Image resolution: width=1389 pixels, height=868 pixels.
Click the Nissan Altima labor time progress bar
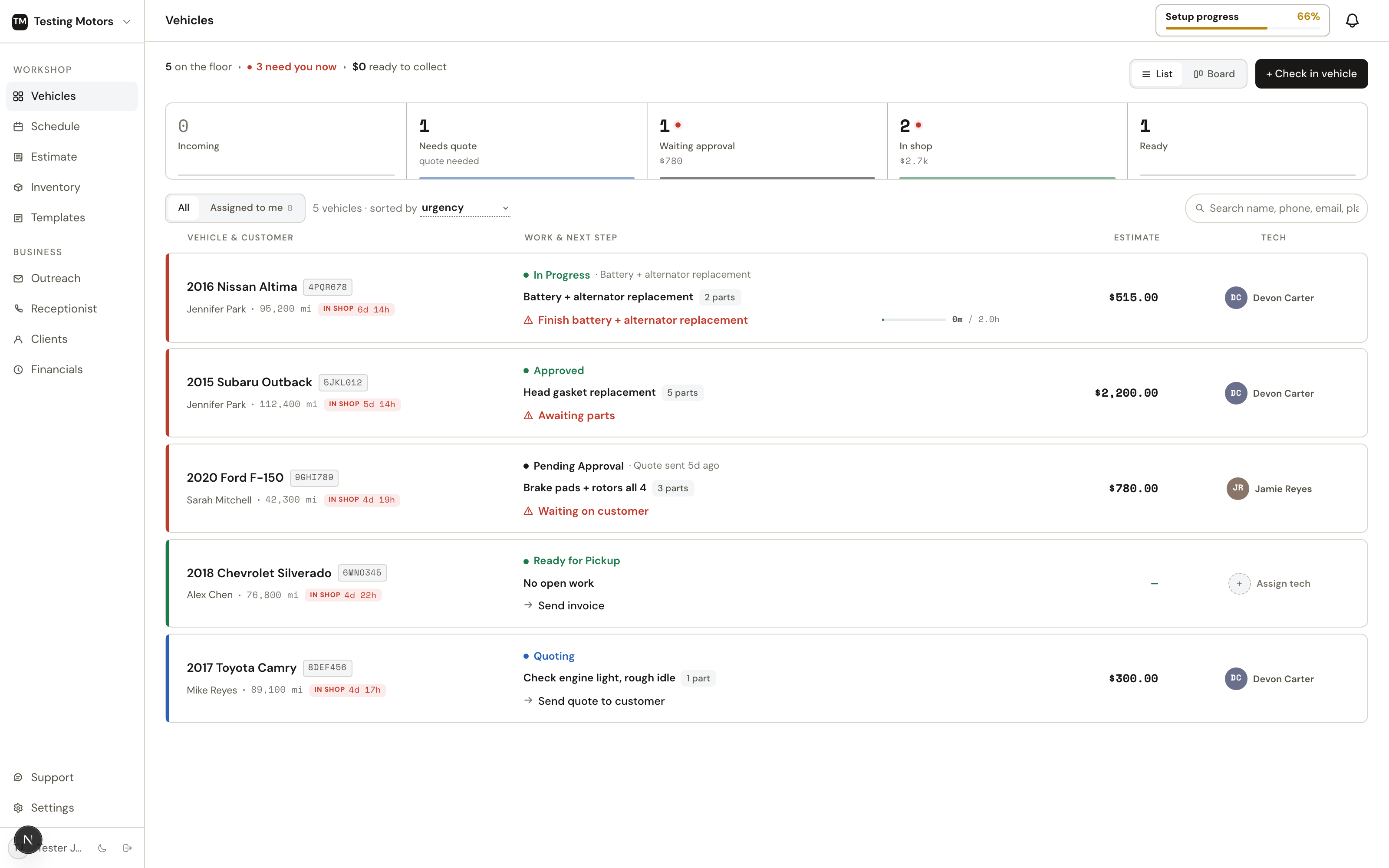click(x=914, y=320)
